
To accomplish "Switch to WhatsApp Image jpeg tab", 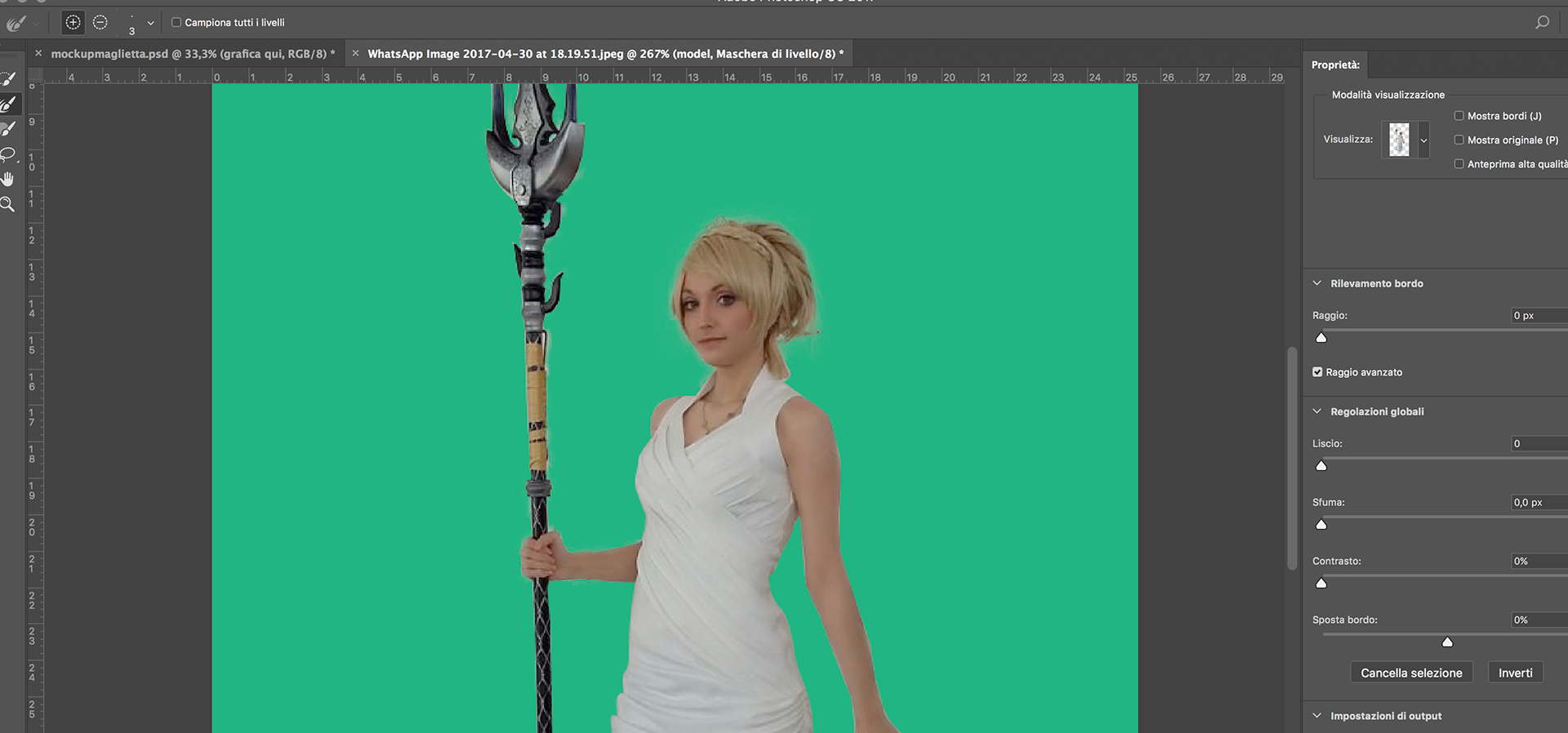I will pyautogui.click(x=605, y=54).
